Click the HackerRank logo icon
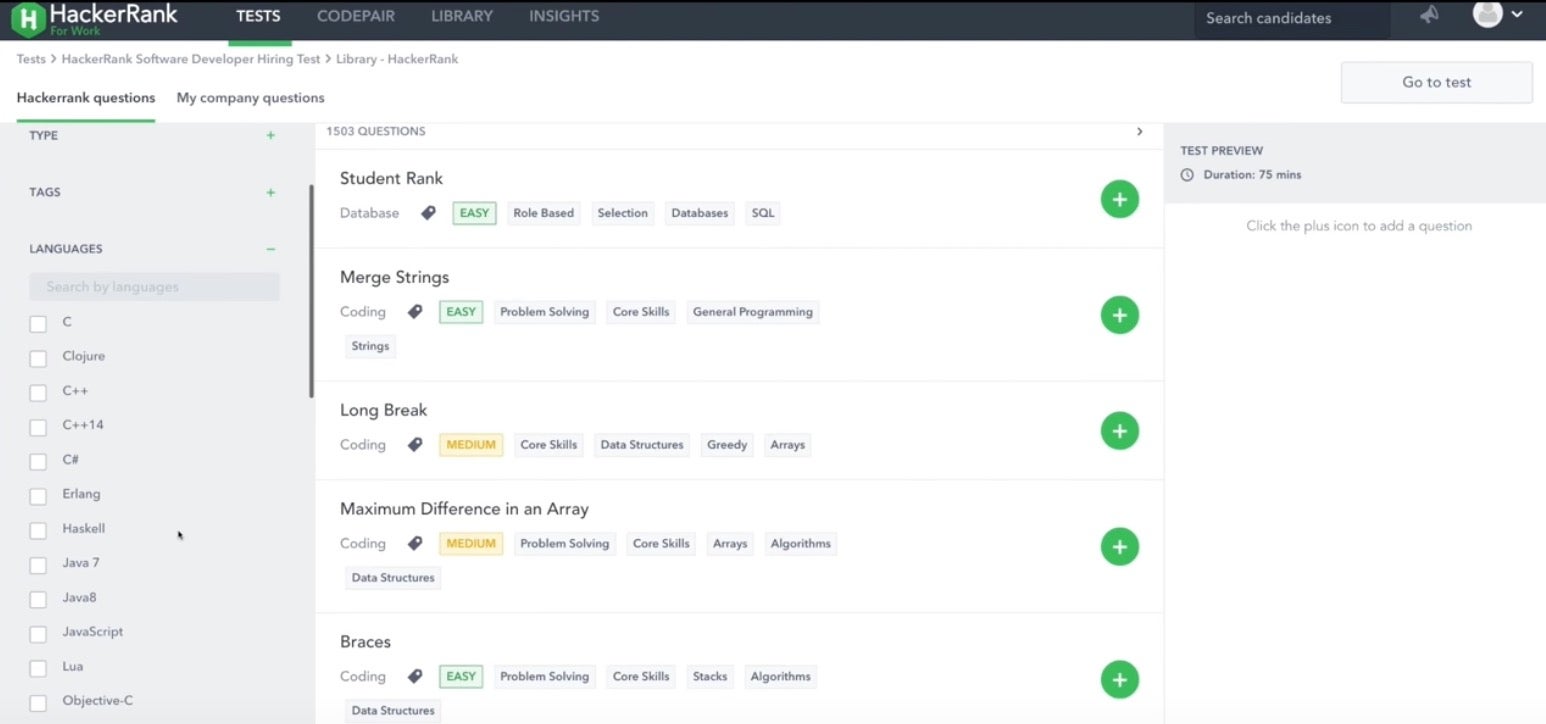 click(27, 18)
